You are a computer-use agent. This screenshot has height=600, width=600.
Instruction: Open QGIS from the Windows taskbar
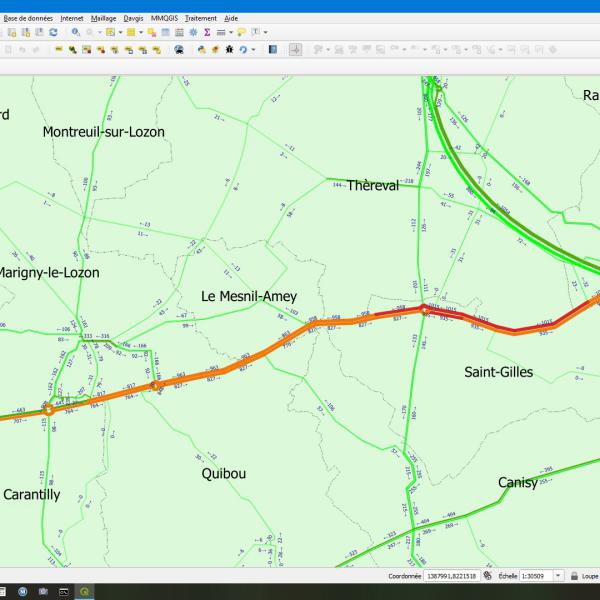click(x=83, y=592)
